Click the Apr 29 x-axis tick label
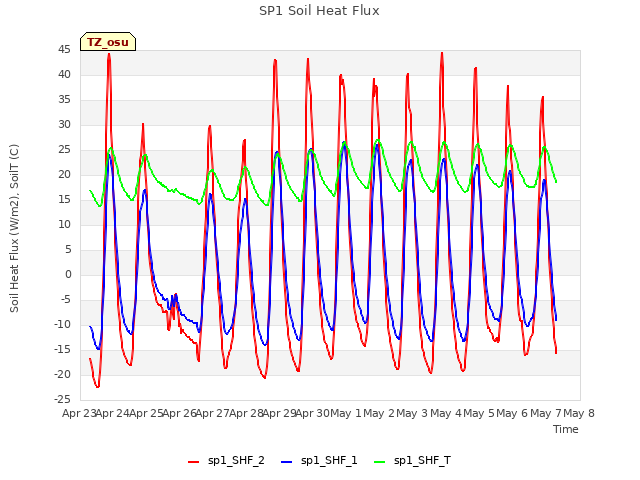The width and height of the screenshot is (640, 480). (x=280, y=413)
